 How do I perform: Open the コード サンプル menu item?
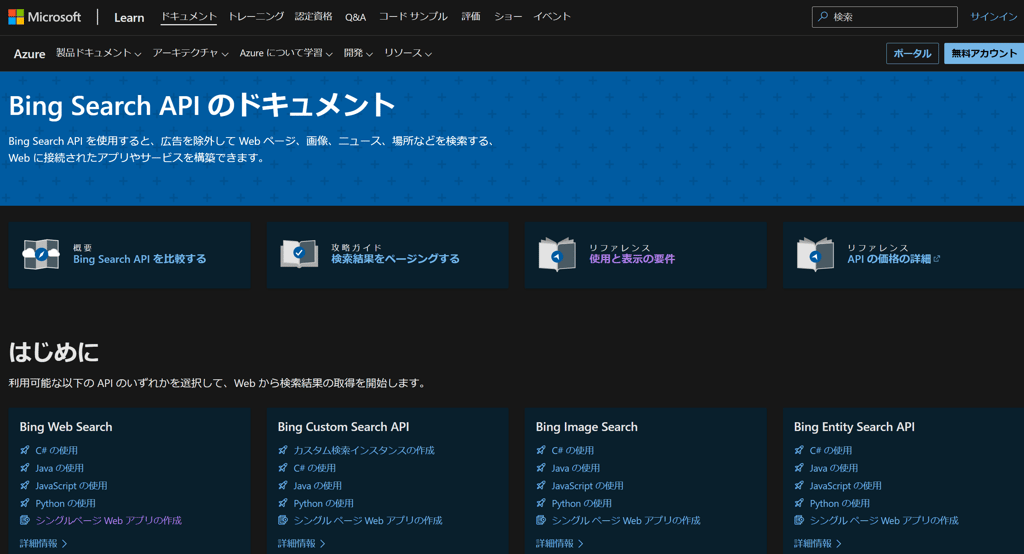[413, 16]
